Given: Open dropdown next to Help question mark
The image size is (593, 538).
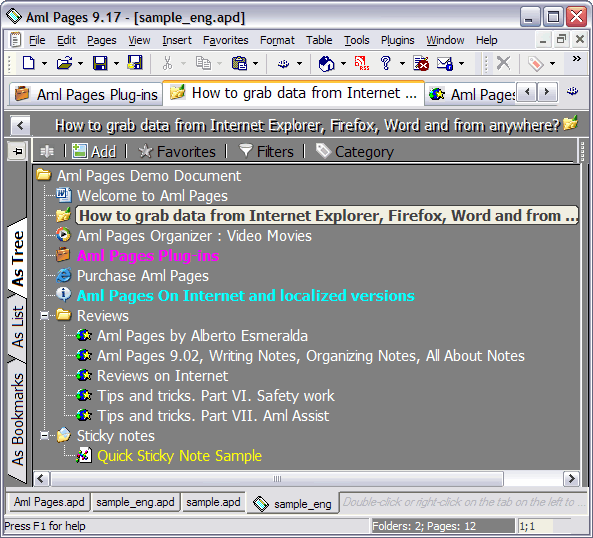Looking at the screenshot, I should pyautogui.click(x=402, y=63).
